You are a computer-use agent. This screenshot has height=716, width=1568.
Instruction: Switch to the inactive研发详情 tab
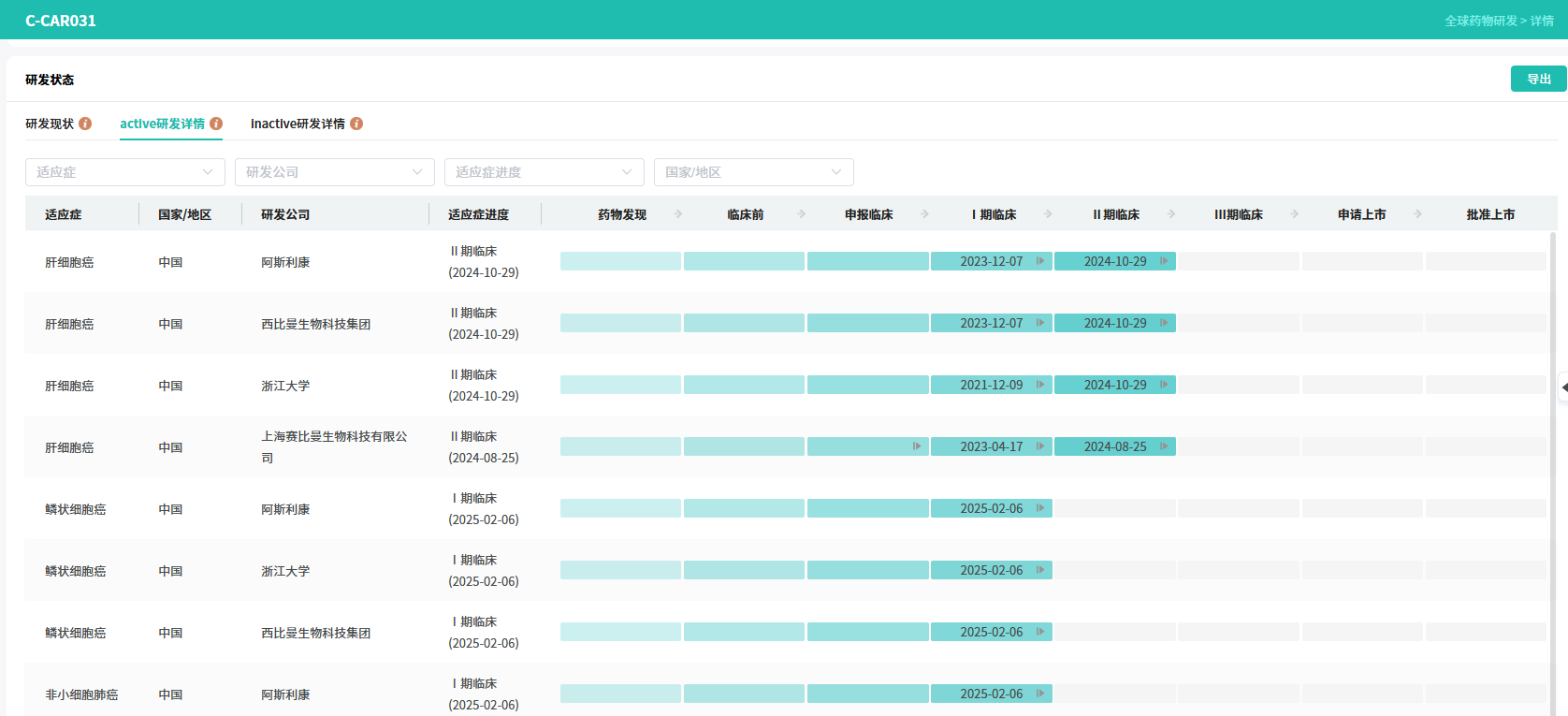[x=298, y=124]
